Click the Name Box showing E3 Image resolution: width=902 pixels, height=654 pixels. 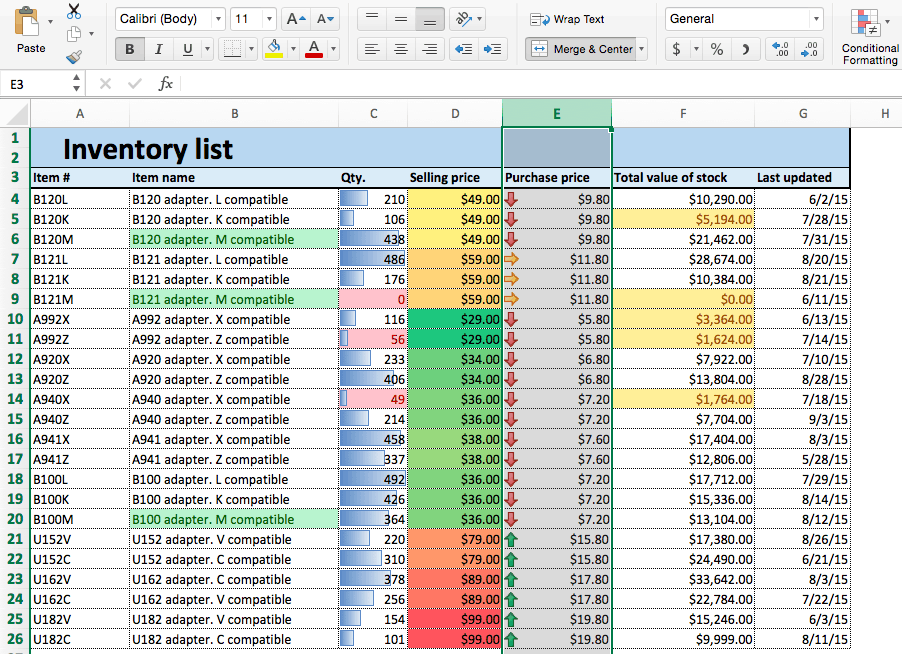(x=42, y=85)
